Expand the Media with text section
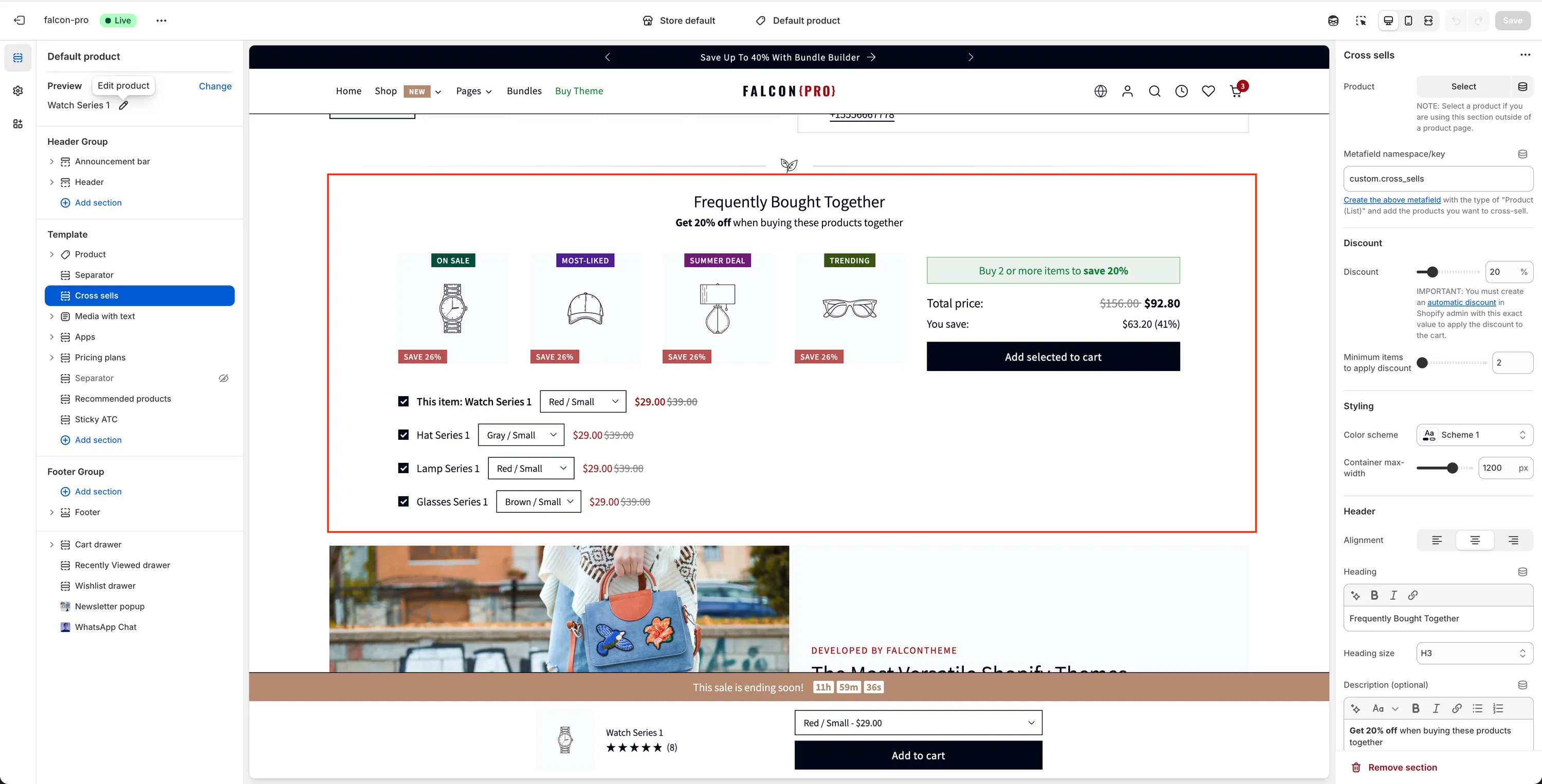Image resolution: width=1542 pixels, height=784 pixels. coord(51,316)
